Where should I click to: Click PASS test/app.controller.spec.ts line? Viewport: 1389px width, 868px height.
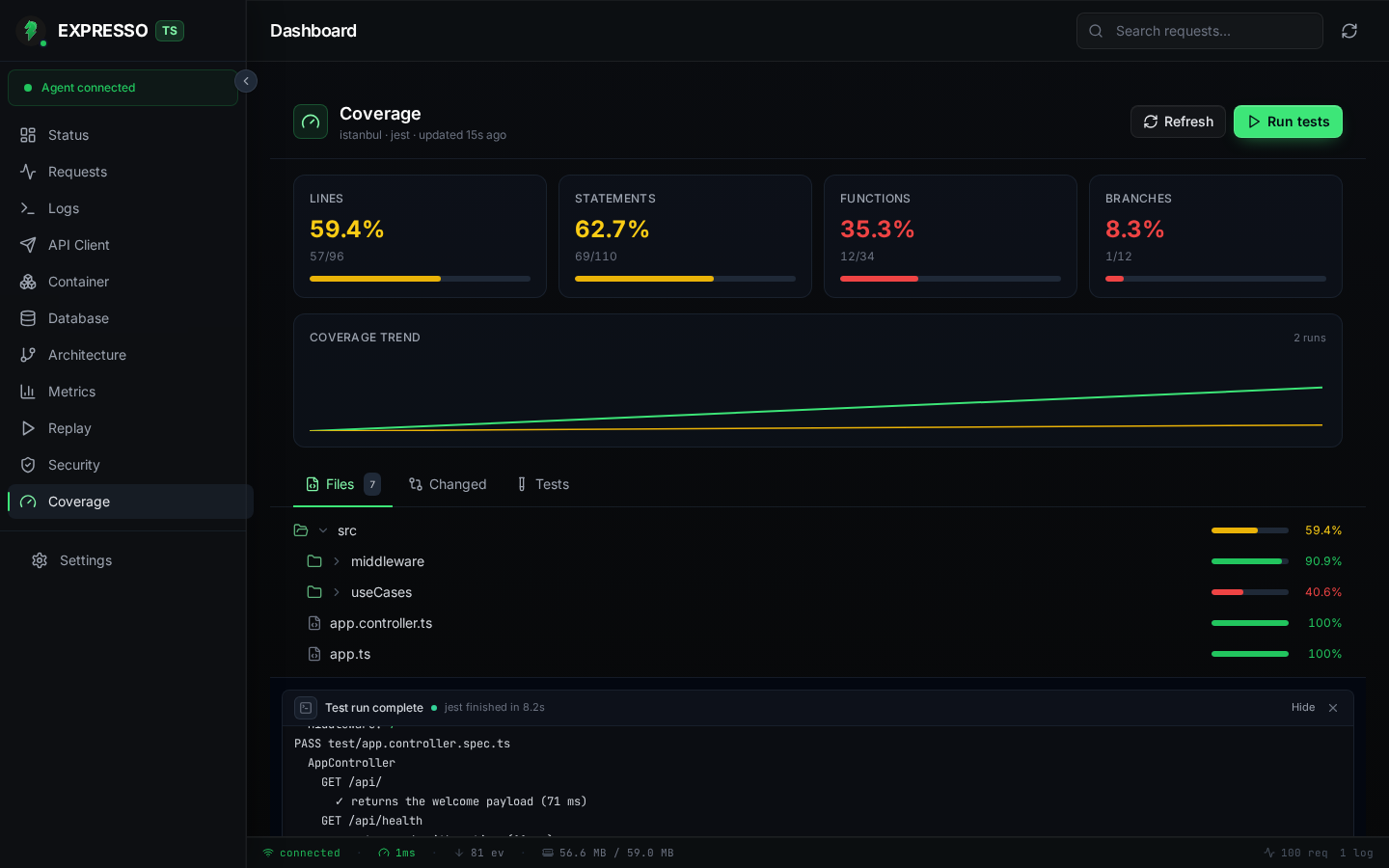[x=402, y=744]
